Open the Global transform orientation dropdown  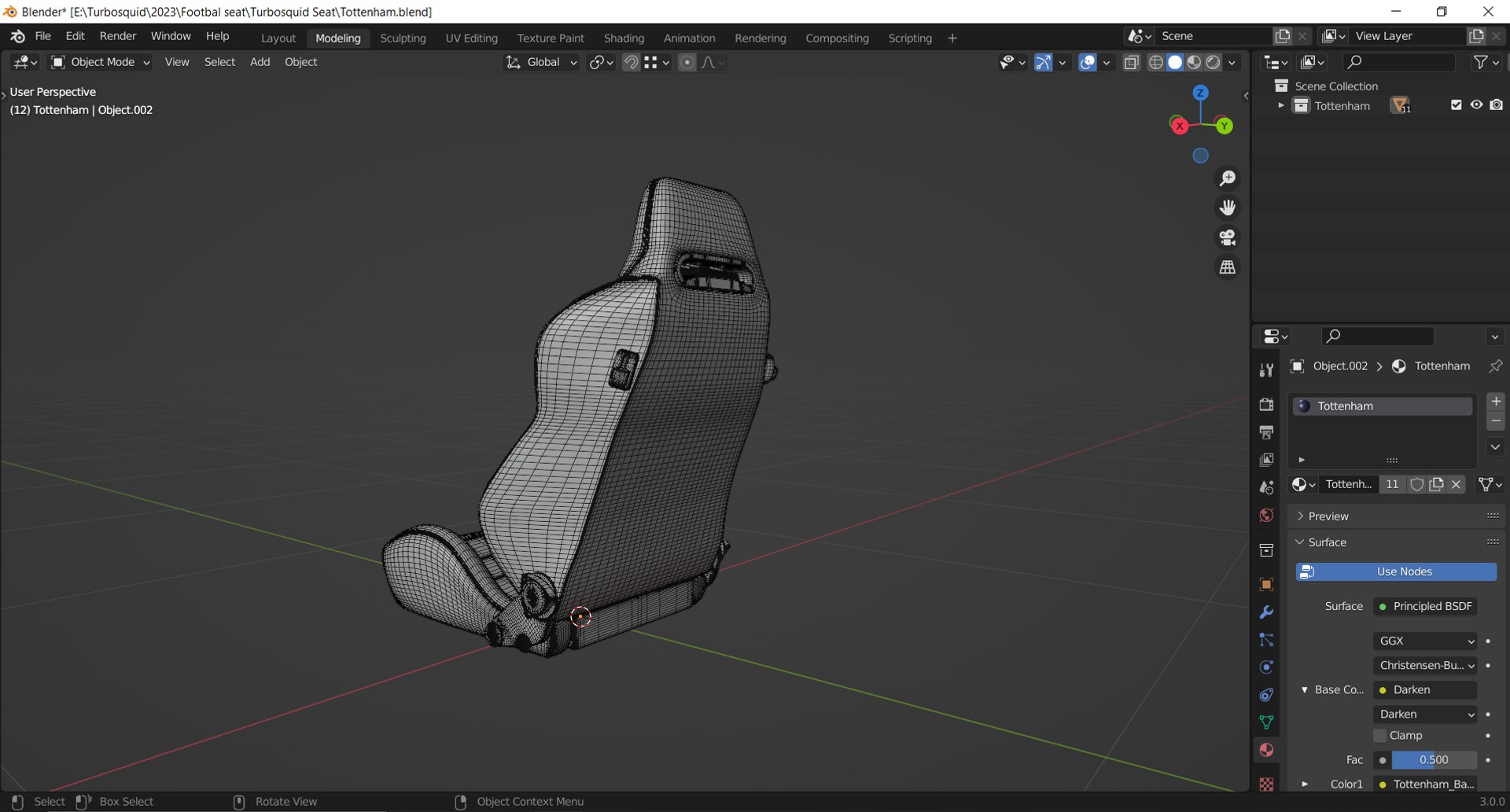point(541,62)
